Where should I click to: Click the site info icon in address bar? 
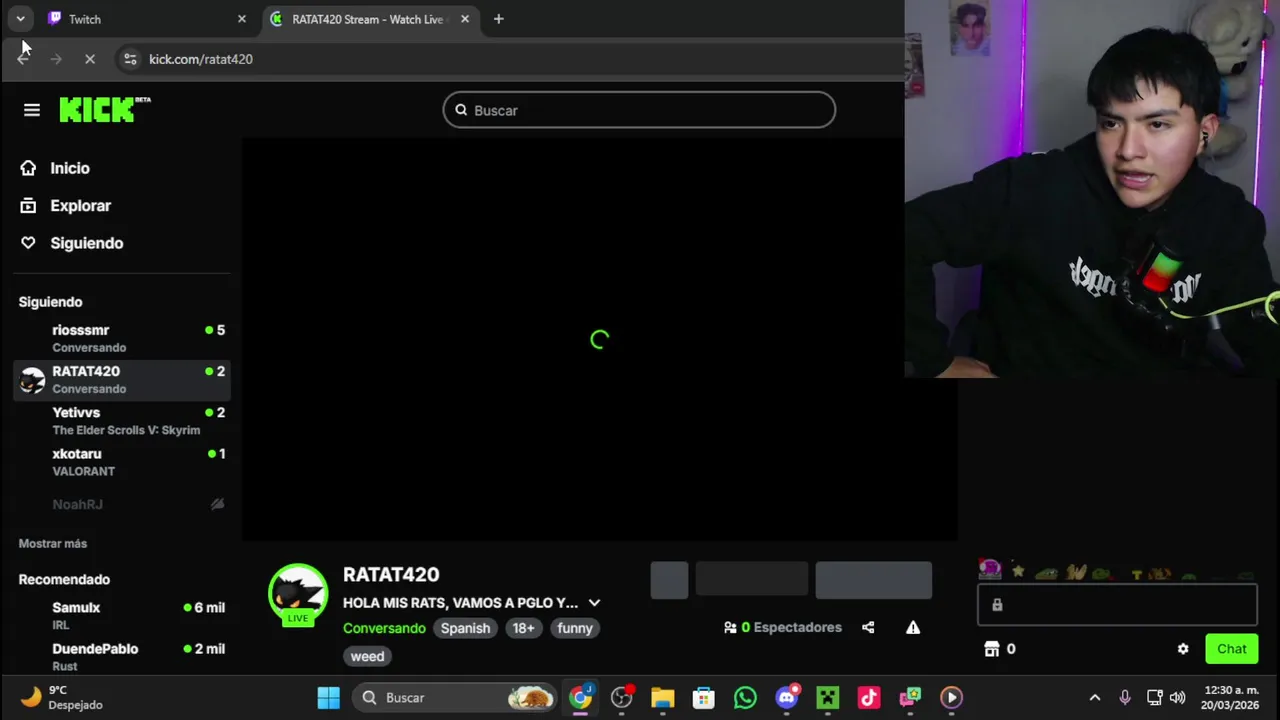[x=130, y=59]
